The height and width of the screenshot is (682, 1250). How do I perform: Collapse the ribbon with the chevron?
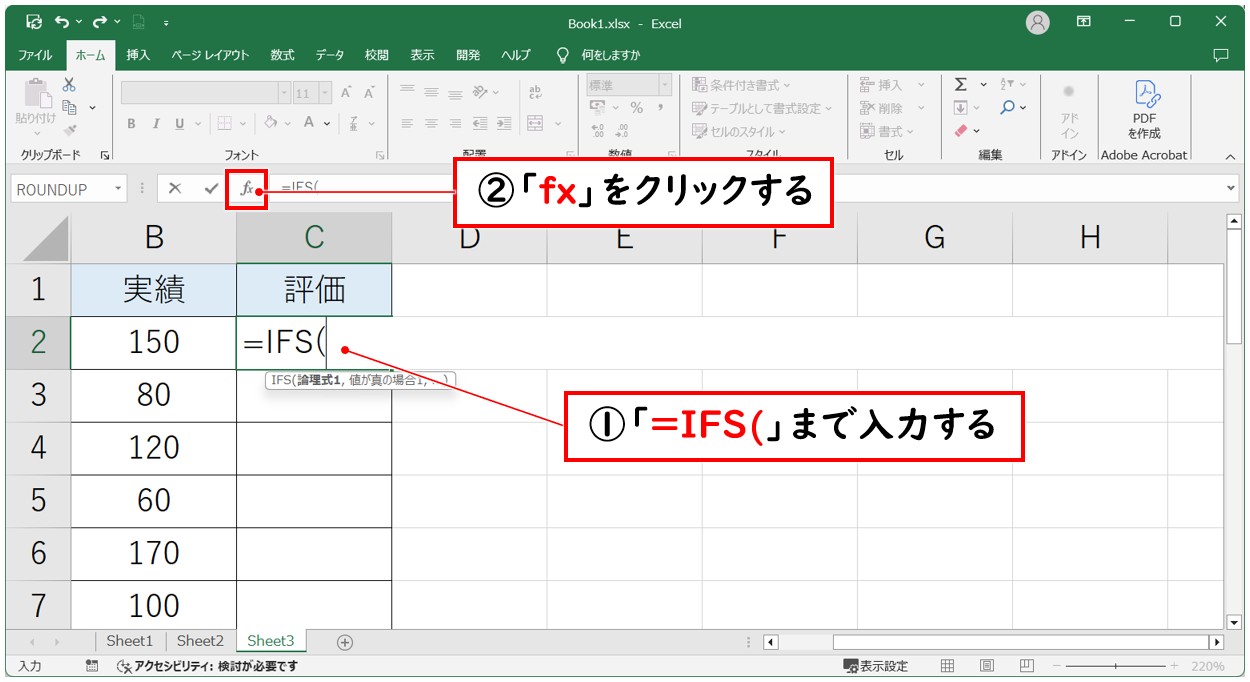coord(1230,156)
